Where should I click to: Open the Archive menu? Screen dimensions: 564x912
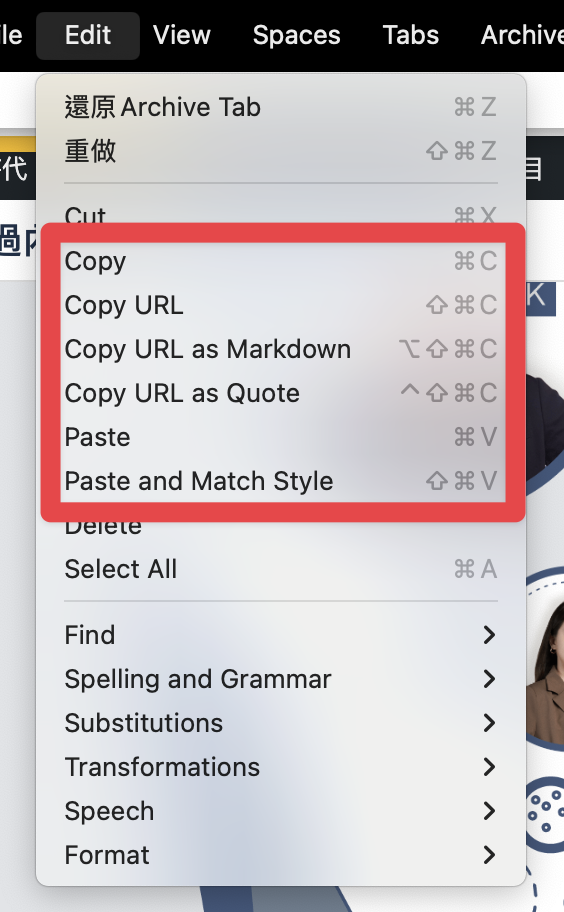click(x=522, y=35)
